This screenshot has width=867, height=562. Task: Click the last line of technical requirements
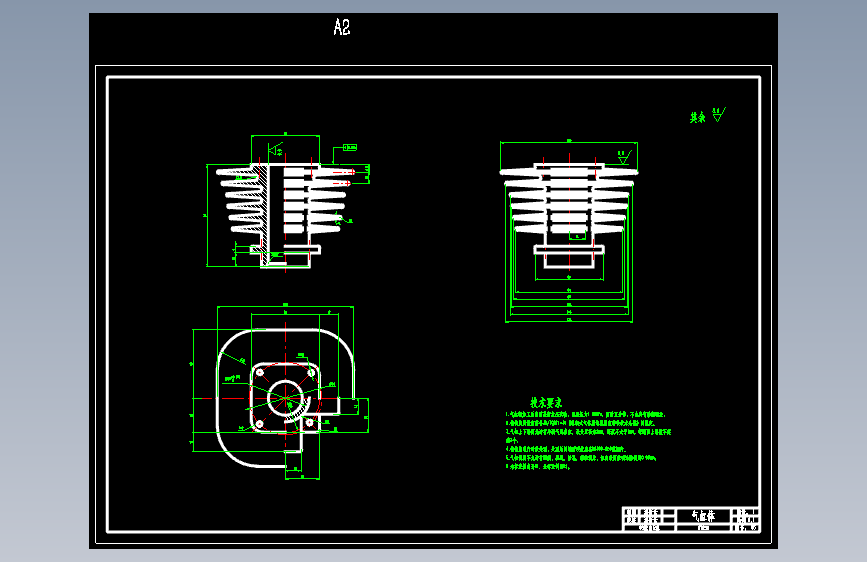[538, 466]
